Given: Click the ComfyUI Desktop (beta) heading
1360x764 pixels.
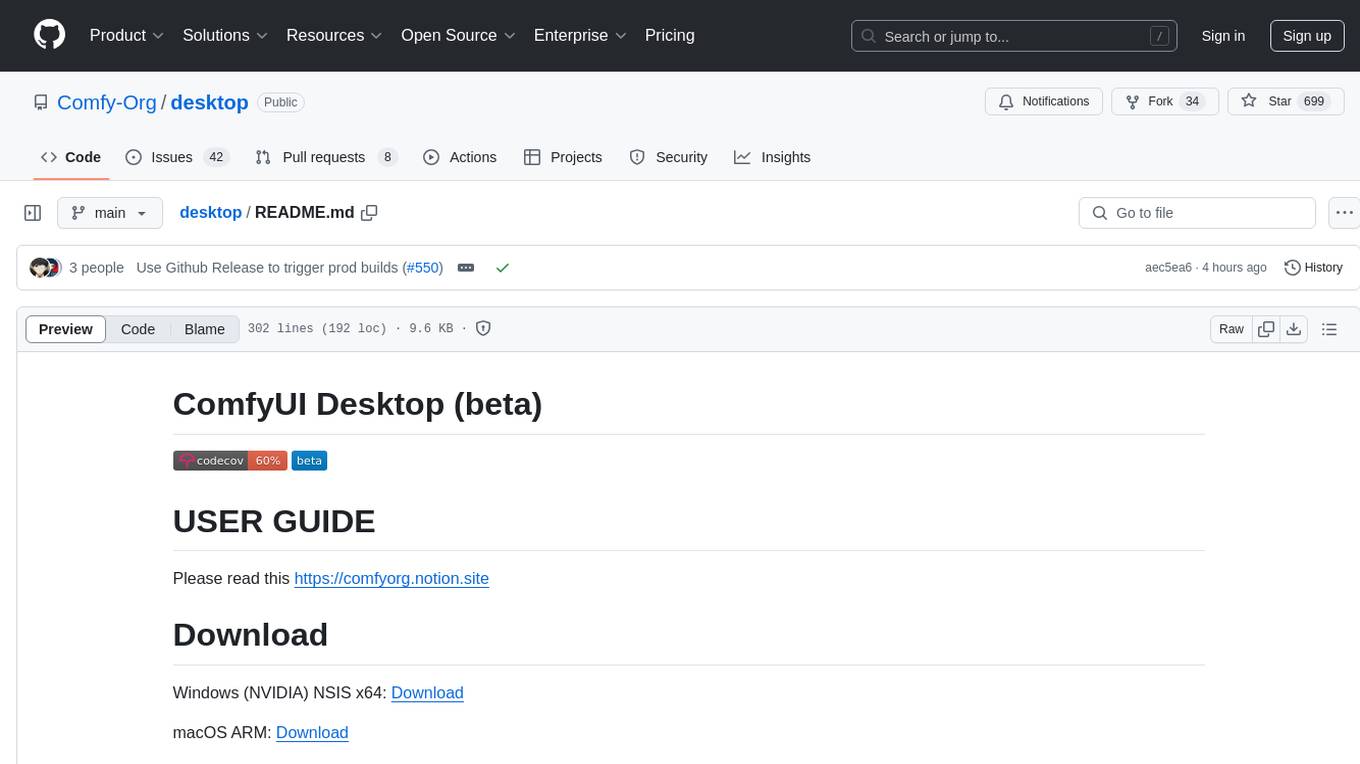Looking at the screenshot, I should 358,404.
